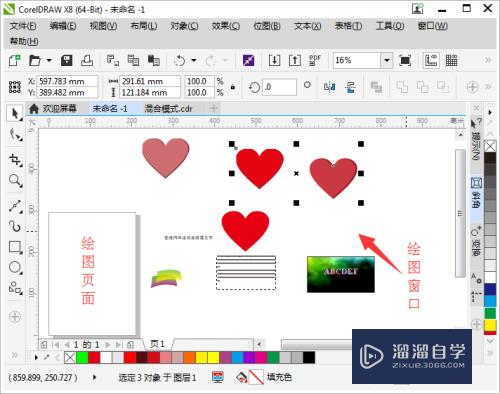The width and height of the screenshot is (500, 394).
Task: Click the Copy icon
Action: (x=133, y=60)
